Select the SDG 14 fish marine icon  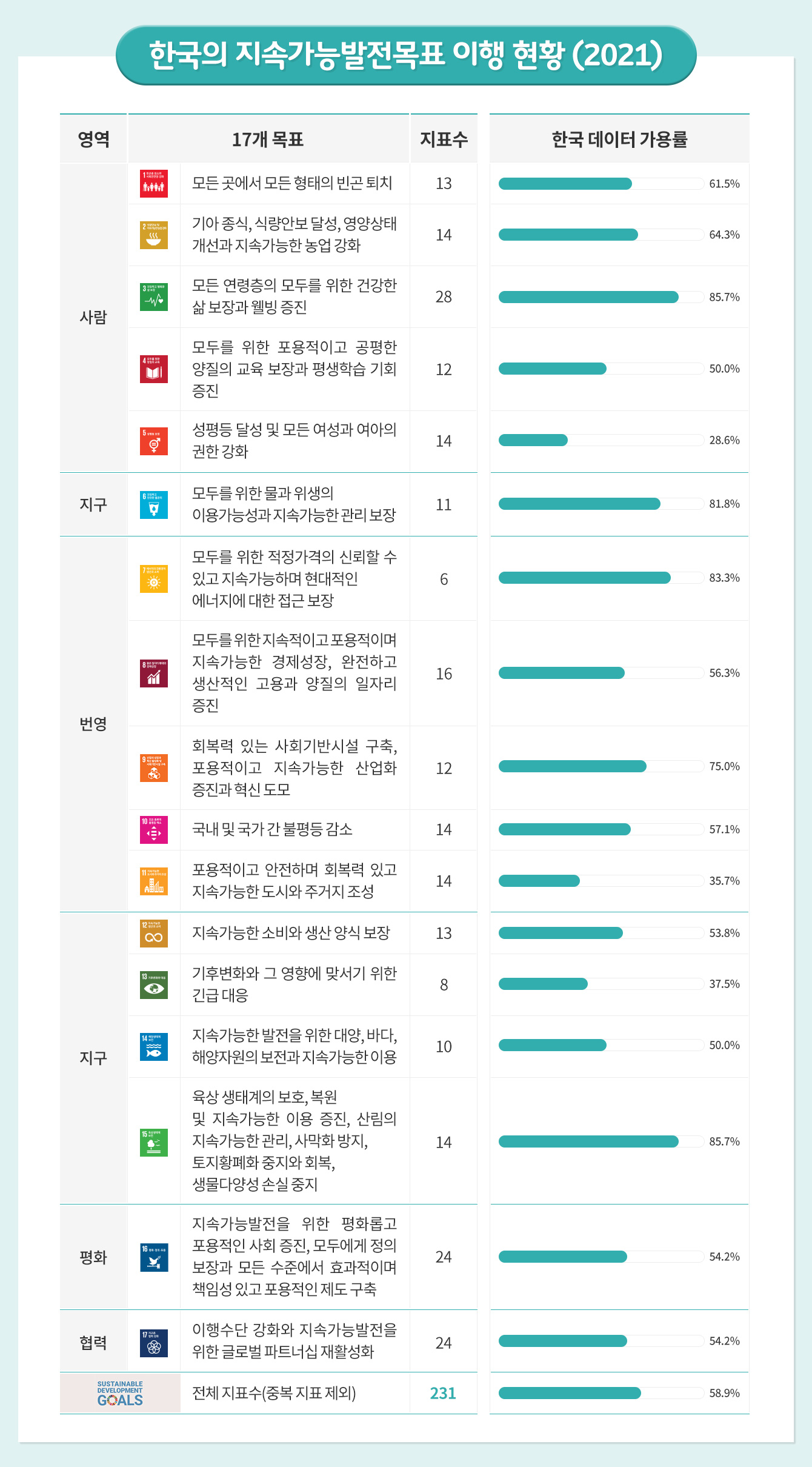154,1047
